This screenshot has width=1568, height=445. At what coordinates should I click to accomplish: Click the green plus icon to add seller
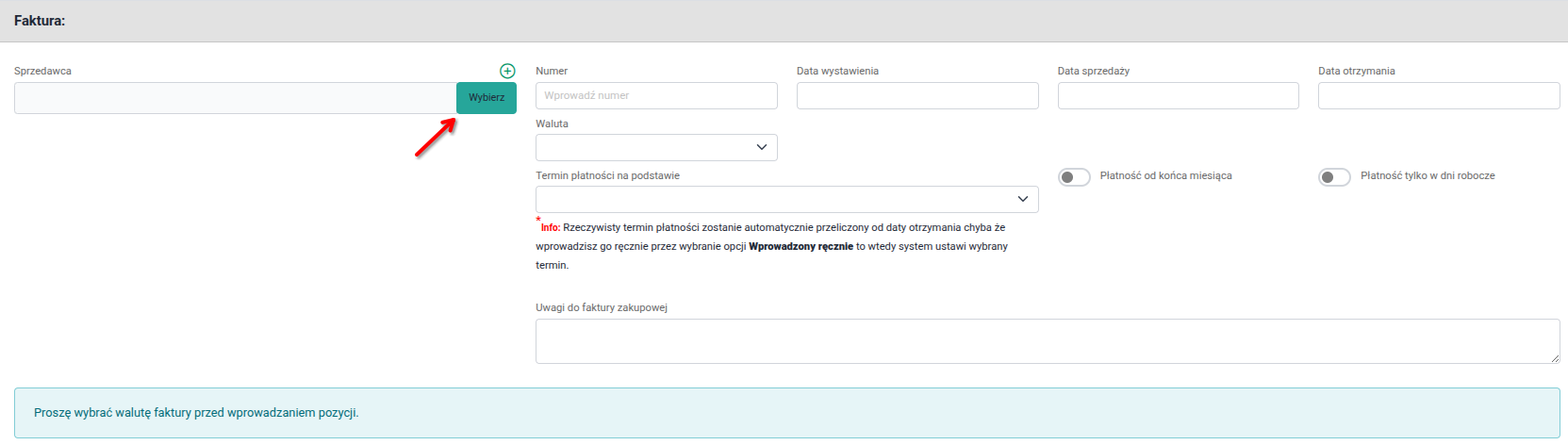click(507, 71)
